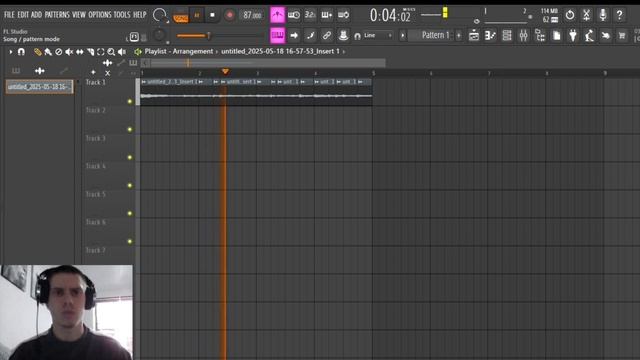Open the TOOLS menu
The image size is (640, 360).
pos(122,15)
